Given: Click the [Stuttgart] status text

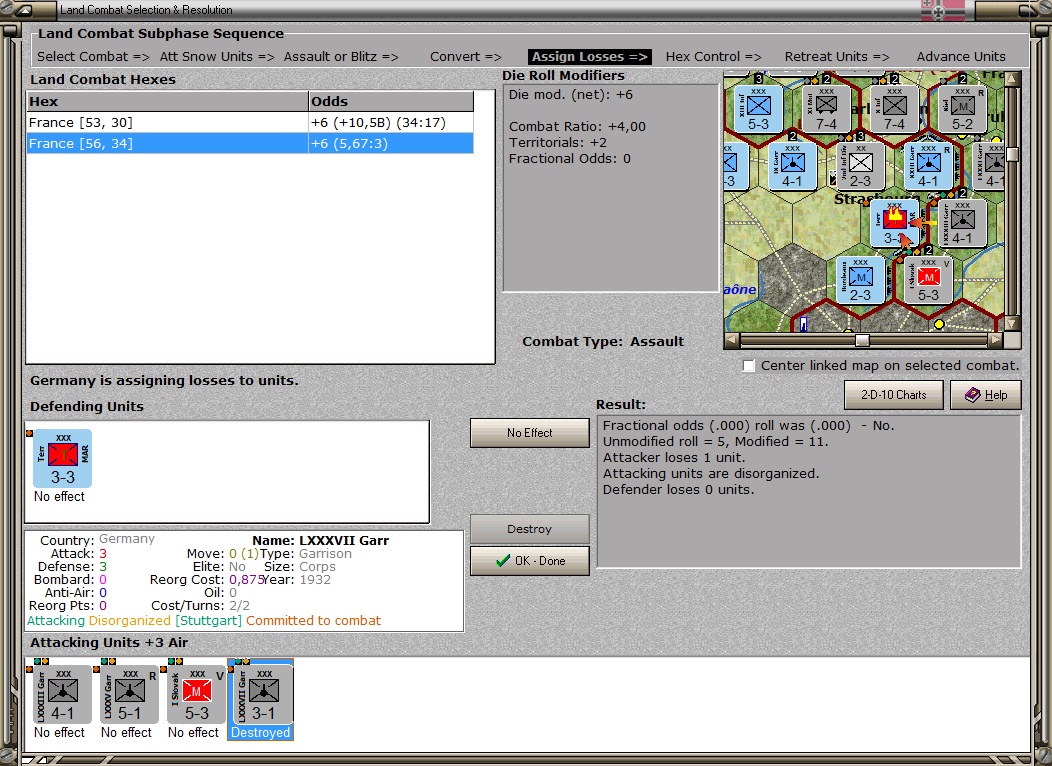Looking at the screenshot, I should [208, 621].
